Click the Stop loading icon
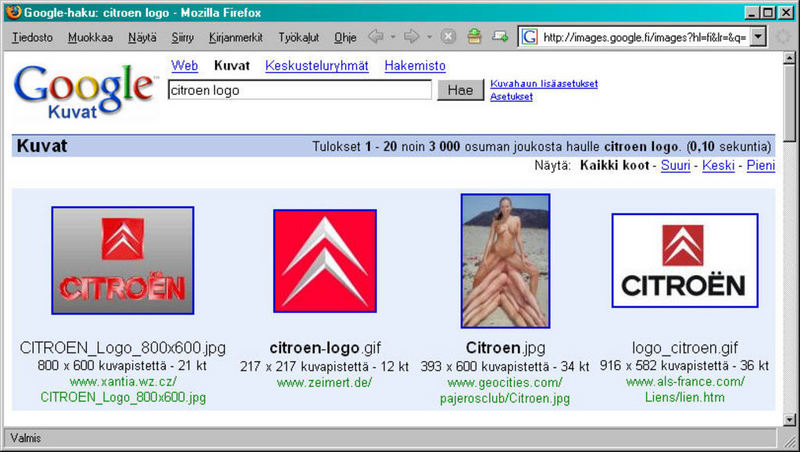Viewport: 800px width, 452px height. [448, 37]
